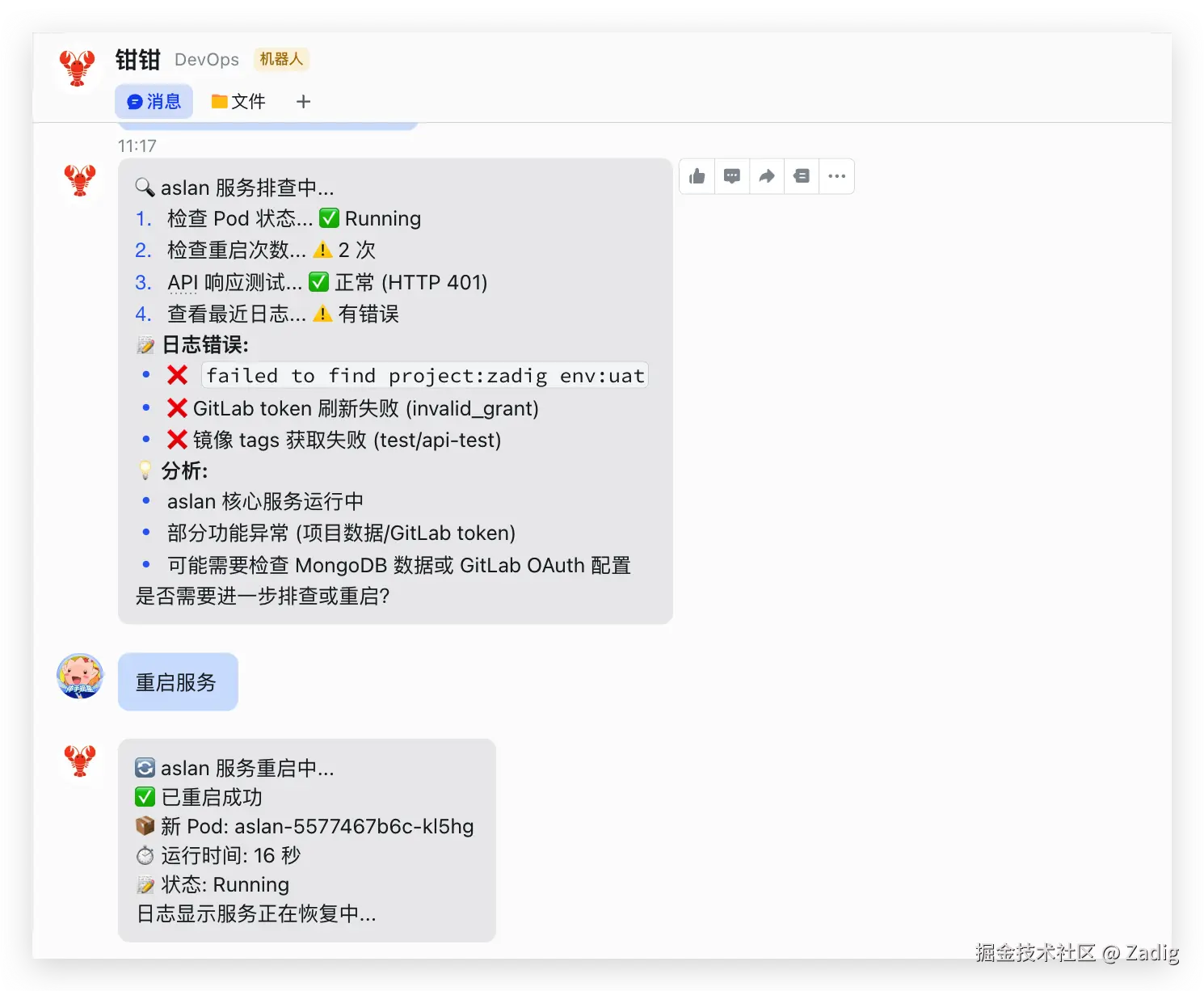This screenshot has width=1204, height=991.
Task: Click '日志显示服务正在恢复中...'
Action: [x=256, y=914]
